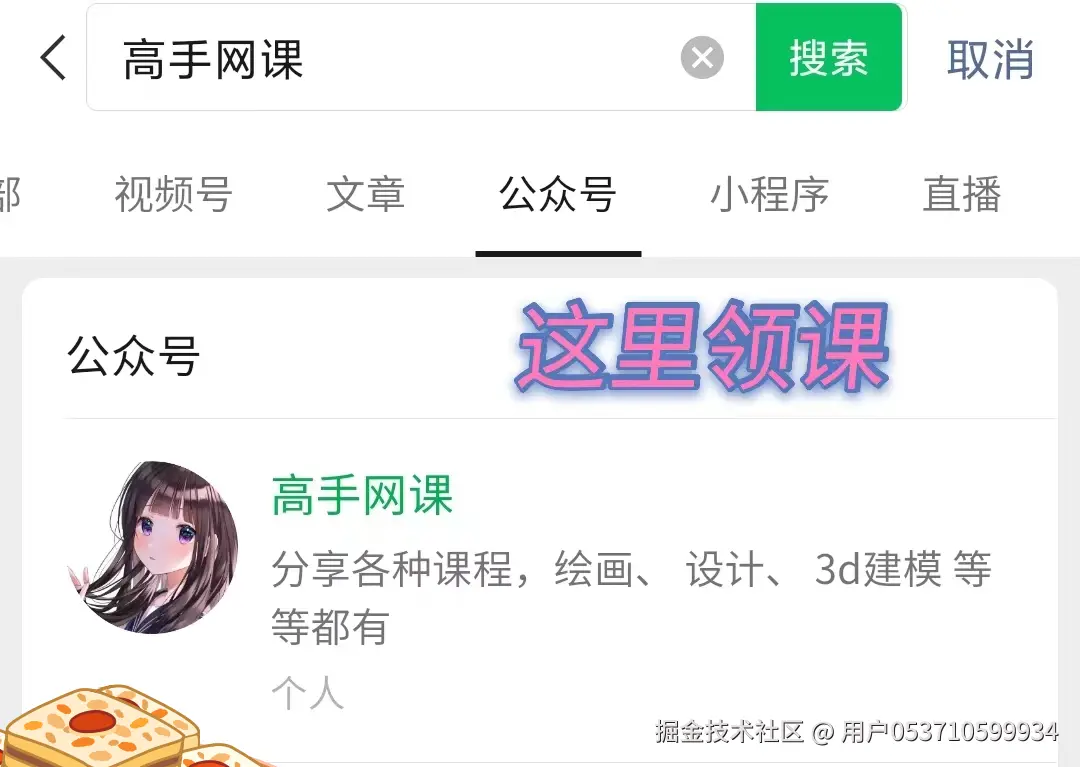
Task: Switch to the 视频号 tab
Action: [173, 194]
